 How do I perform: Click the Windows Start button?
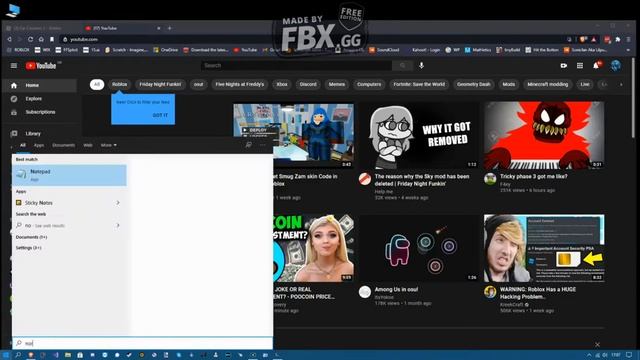pos(6,355)
